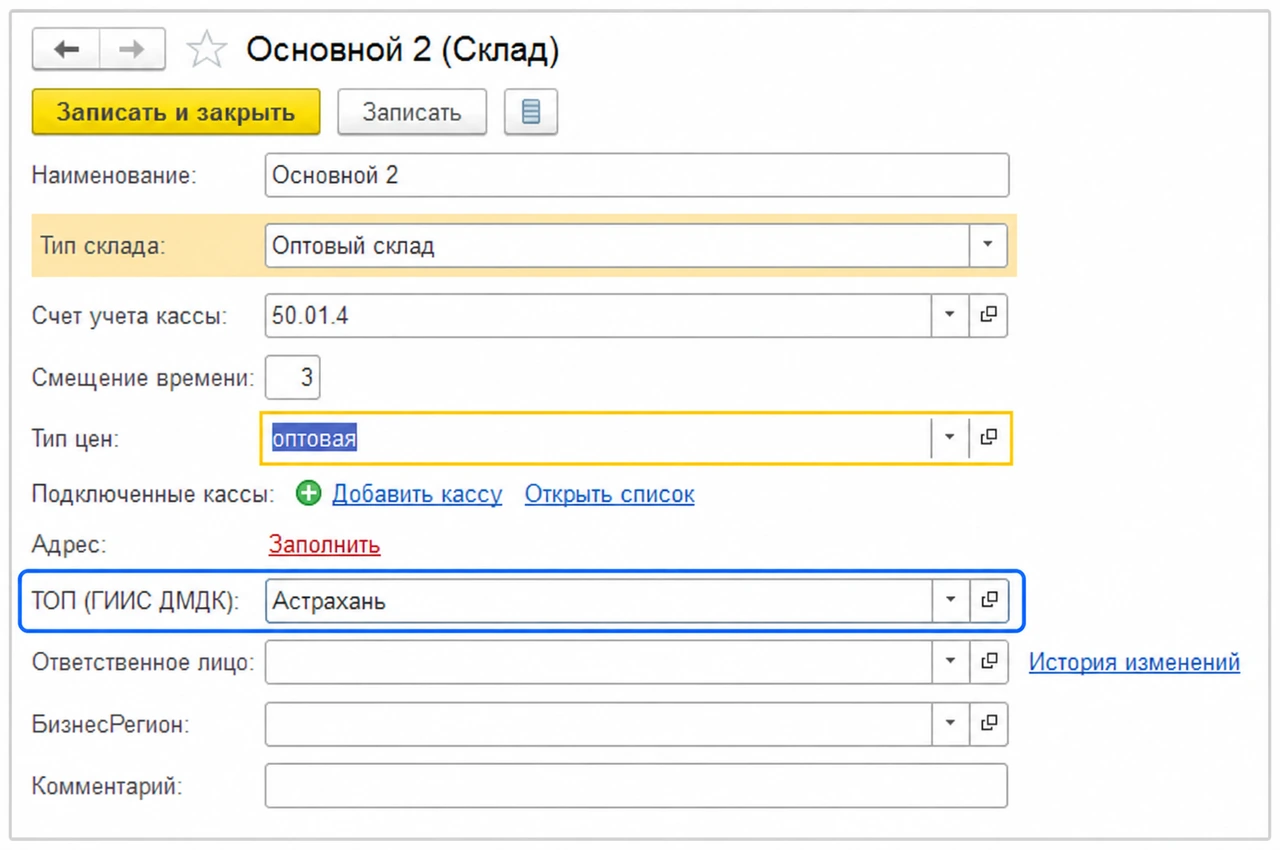
Task: Click the Записать button
Action: pos(412,112)
